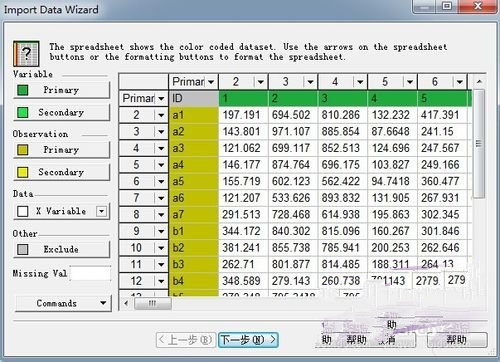Open row 4 header dropdown arrow

161,148
